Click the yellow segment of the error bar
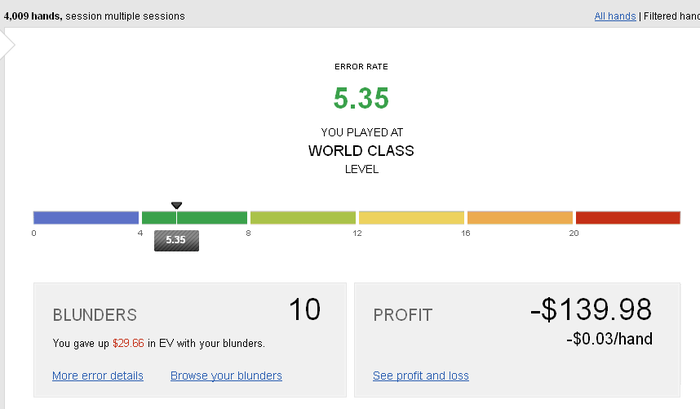This screenshot has height=409, width=700. click(411, 217)
